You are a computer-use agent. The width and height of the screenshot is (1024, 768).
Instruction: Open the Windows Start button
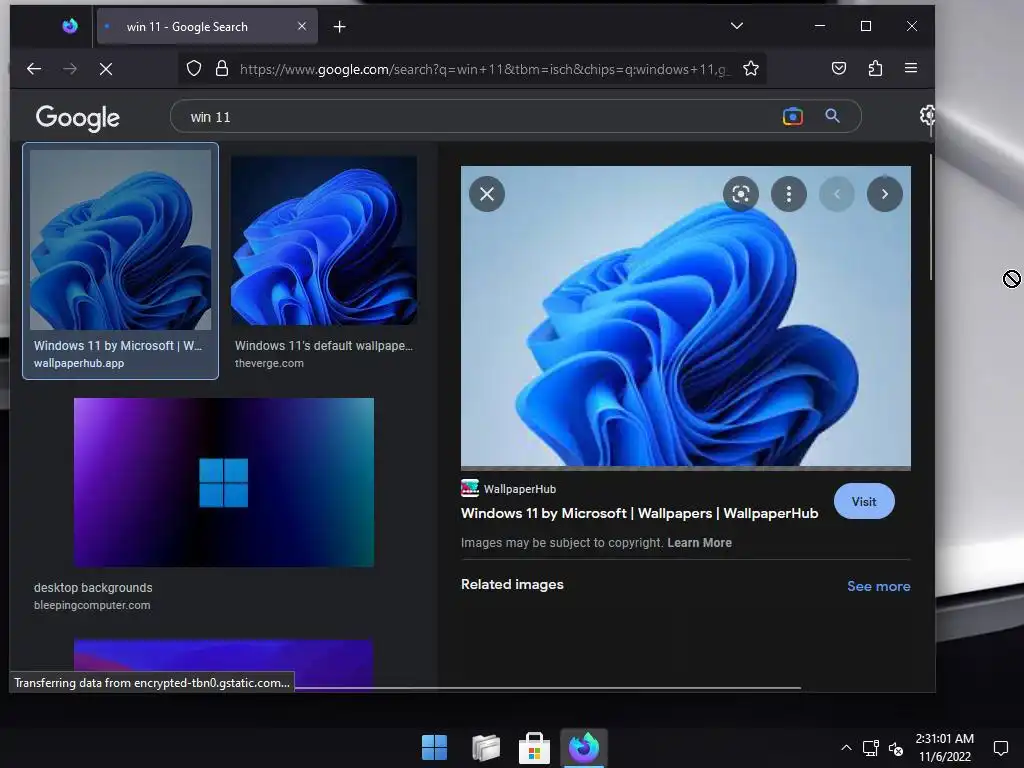(x=435, y=748)
